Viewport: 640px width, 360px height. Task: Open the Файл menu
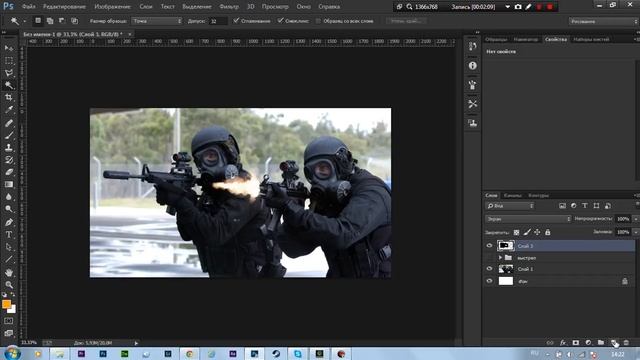coord(28,7)
